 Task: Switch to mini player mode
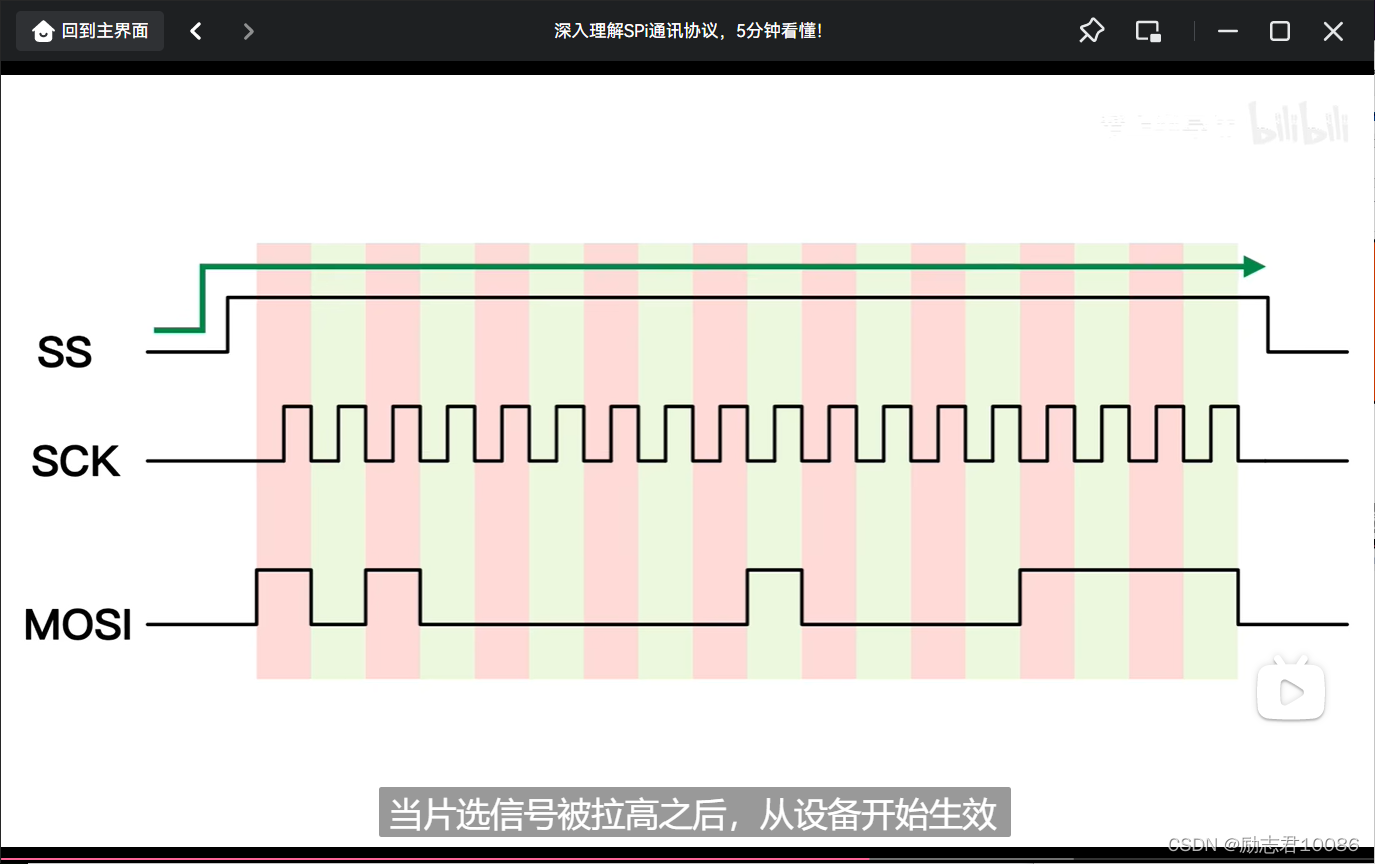(x=1148, y=31)
